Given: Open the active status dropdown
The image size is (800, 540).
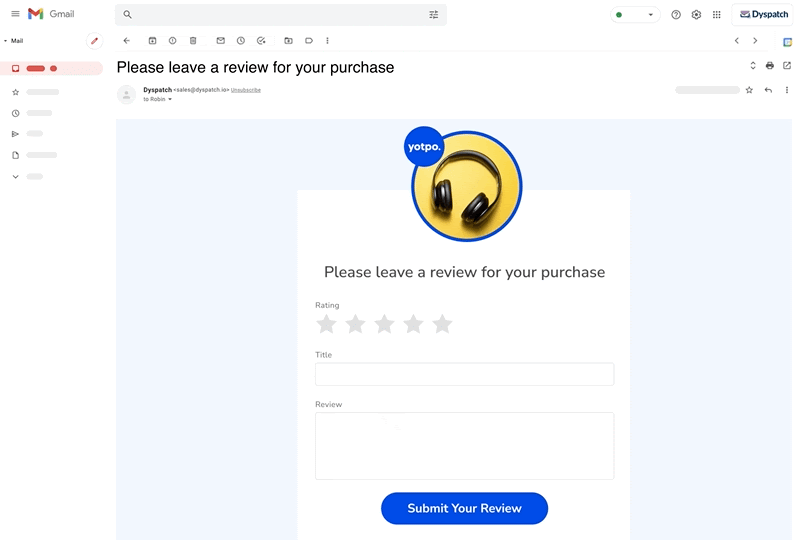Looking at the screenshot, I should pos(636,15).
